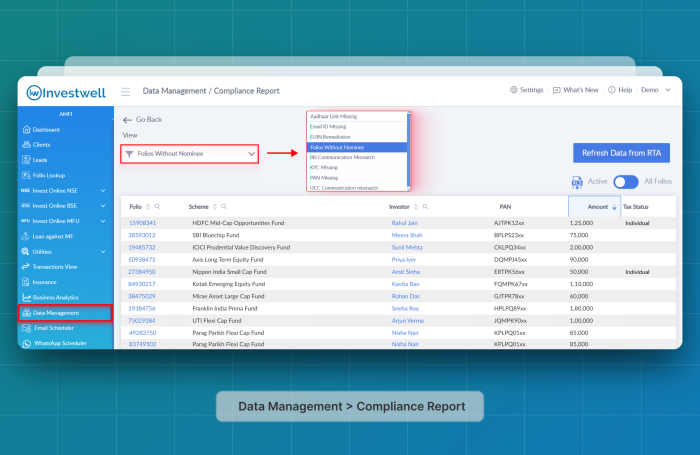700x455 pixels.
Task: Select KYC Missing option
Action: [357, 167]
